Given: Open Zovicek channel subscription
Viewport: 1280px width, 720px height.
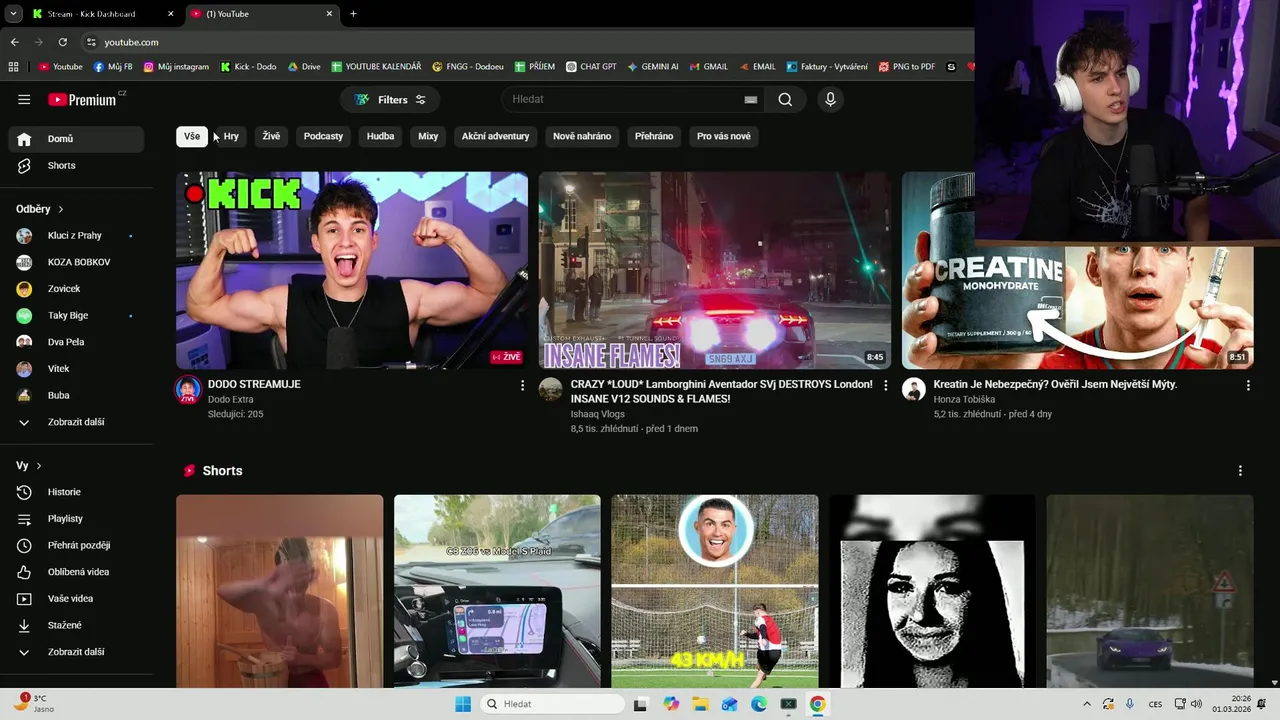Looking at the screenshot, I should coord(76,289).
